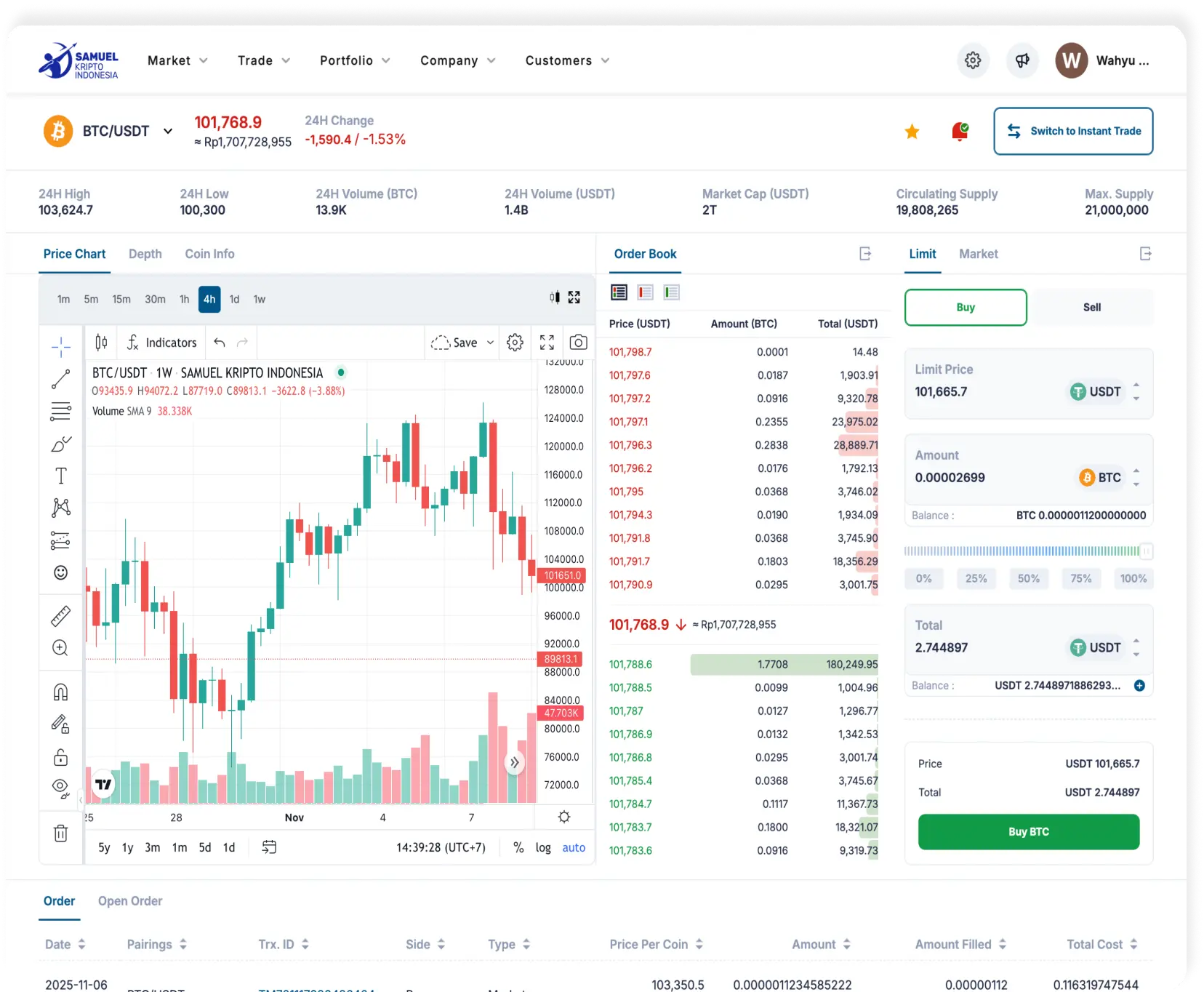Set the amount slider to 50%
Viewport: 1204px width, 992px height.
pyautogui.click(x=1029, y=578)
